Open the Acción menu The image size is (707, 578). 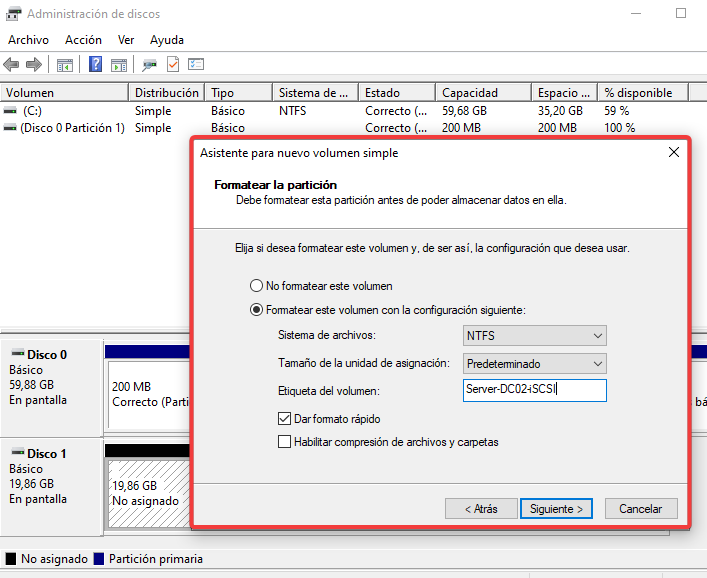pos(83,40)
